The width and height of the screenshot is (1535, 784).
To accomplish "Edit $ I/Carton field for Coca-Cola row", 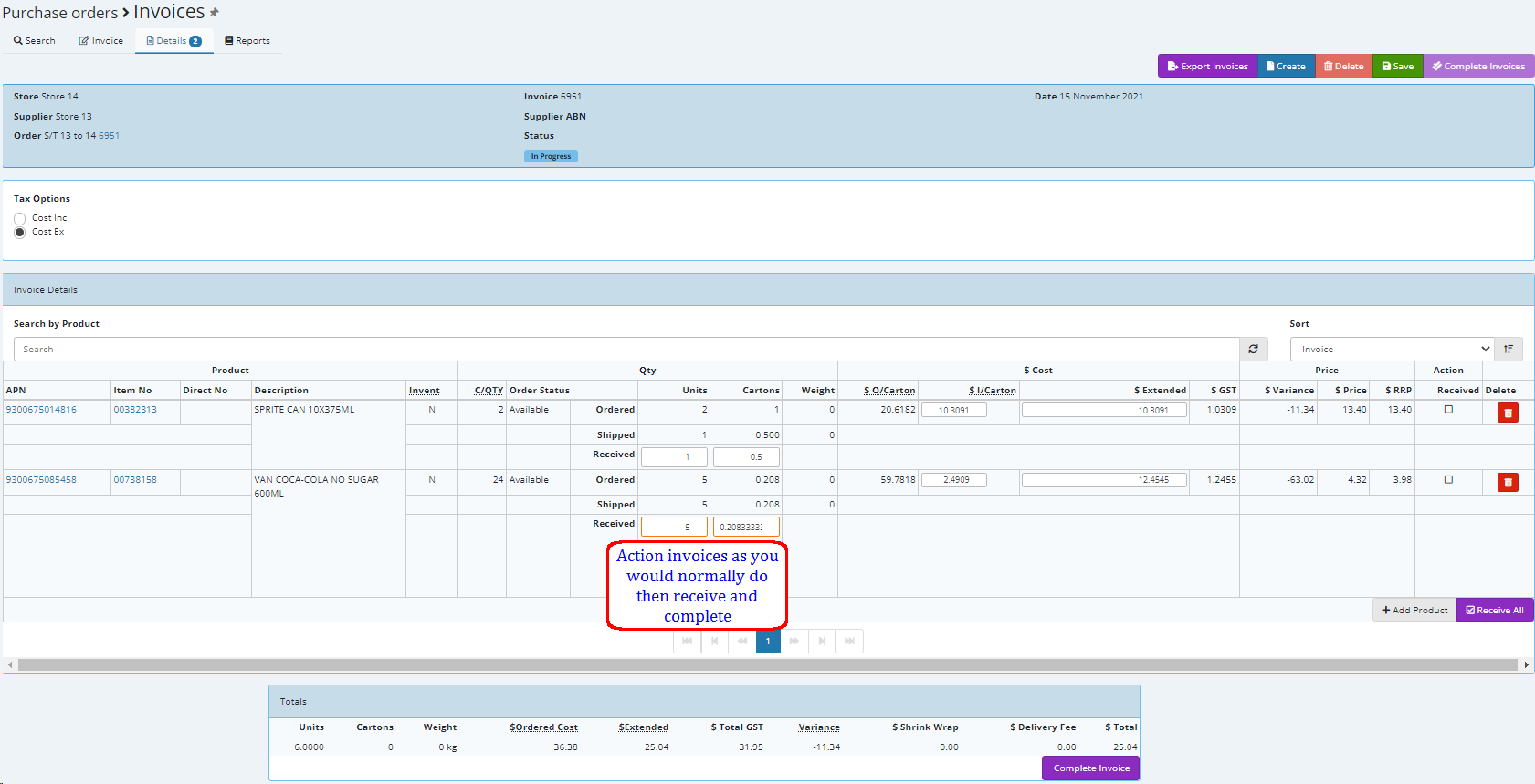I will [954, 480].
